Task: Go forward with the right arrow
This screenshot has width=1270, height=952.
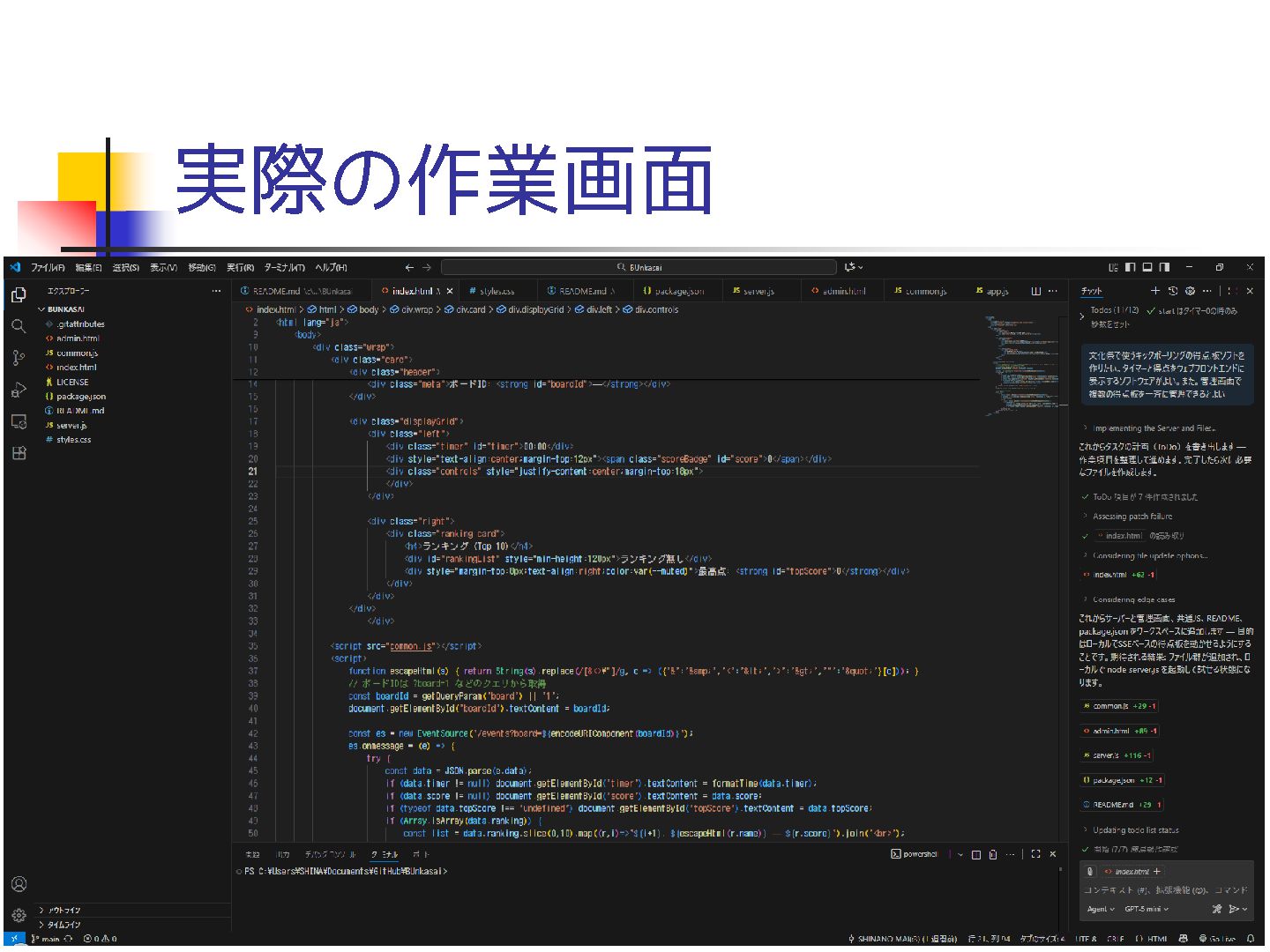Action: pyautogui.click(x=427, y=267)
